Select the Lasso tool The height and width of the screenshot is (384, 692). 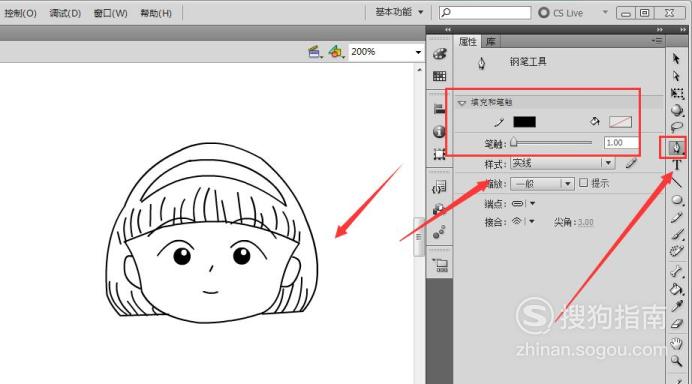[x=677, y=128]
